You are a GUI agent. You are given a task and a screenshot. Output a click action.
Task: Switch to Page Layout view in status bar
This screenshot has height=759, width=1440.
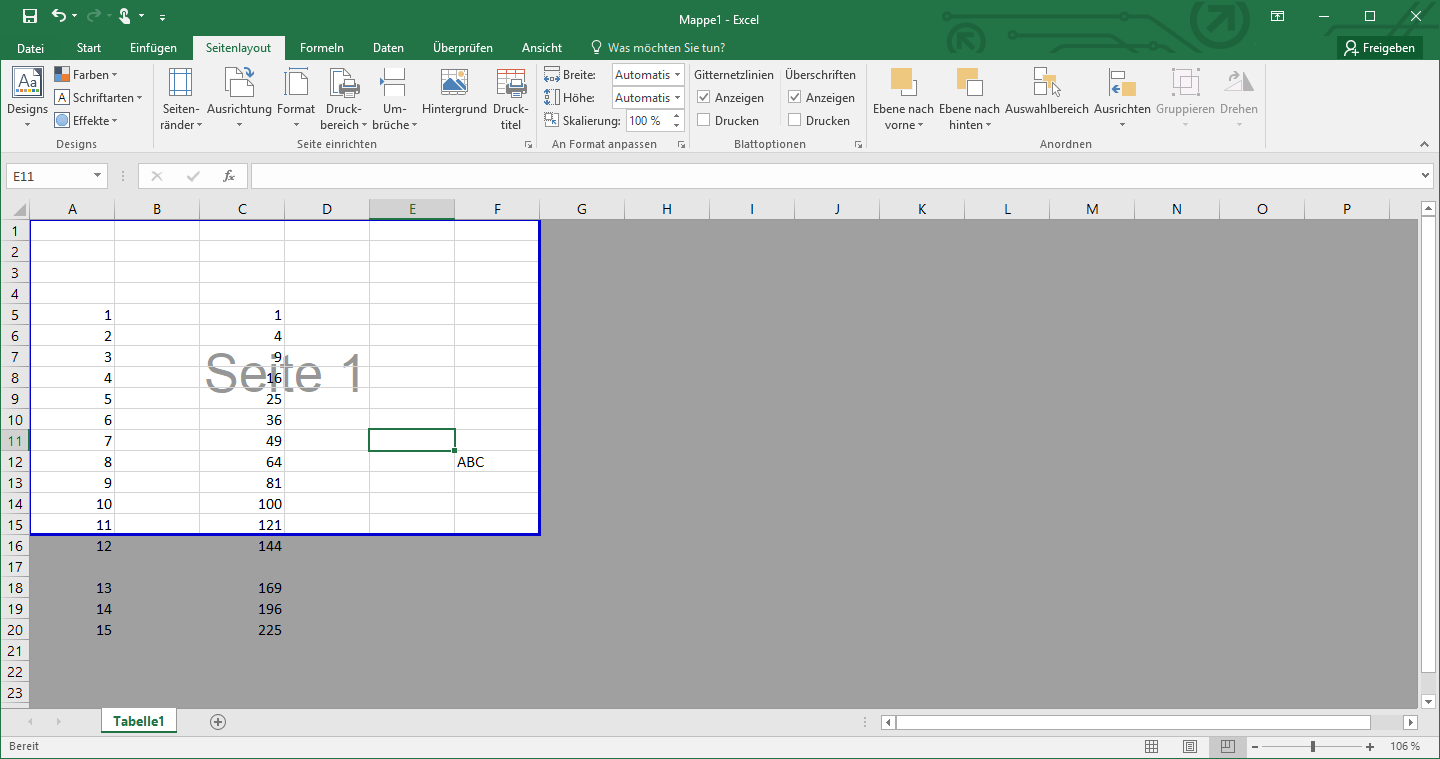[1190, 746]
